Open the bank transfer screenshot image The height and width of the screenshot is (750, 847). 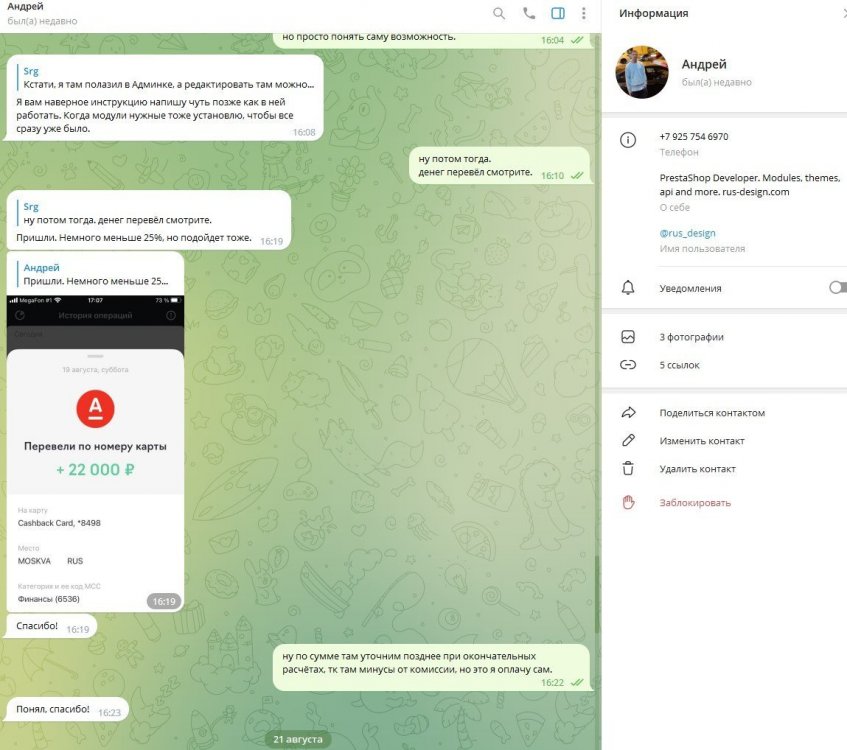point(95,454)
